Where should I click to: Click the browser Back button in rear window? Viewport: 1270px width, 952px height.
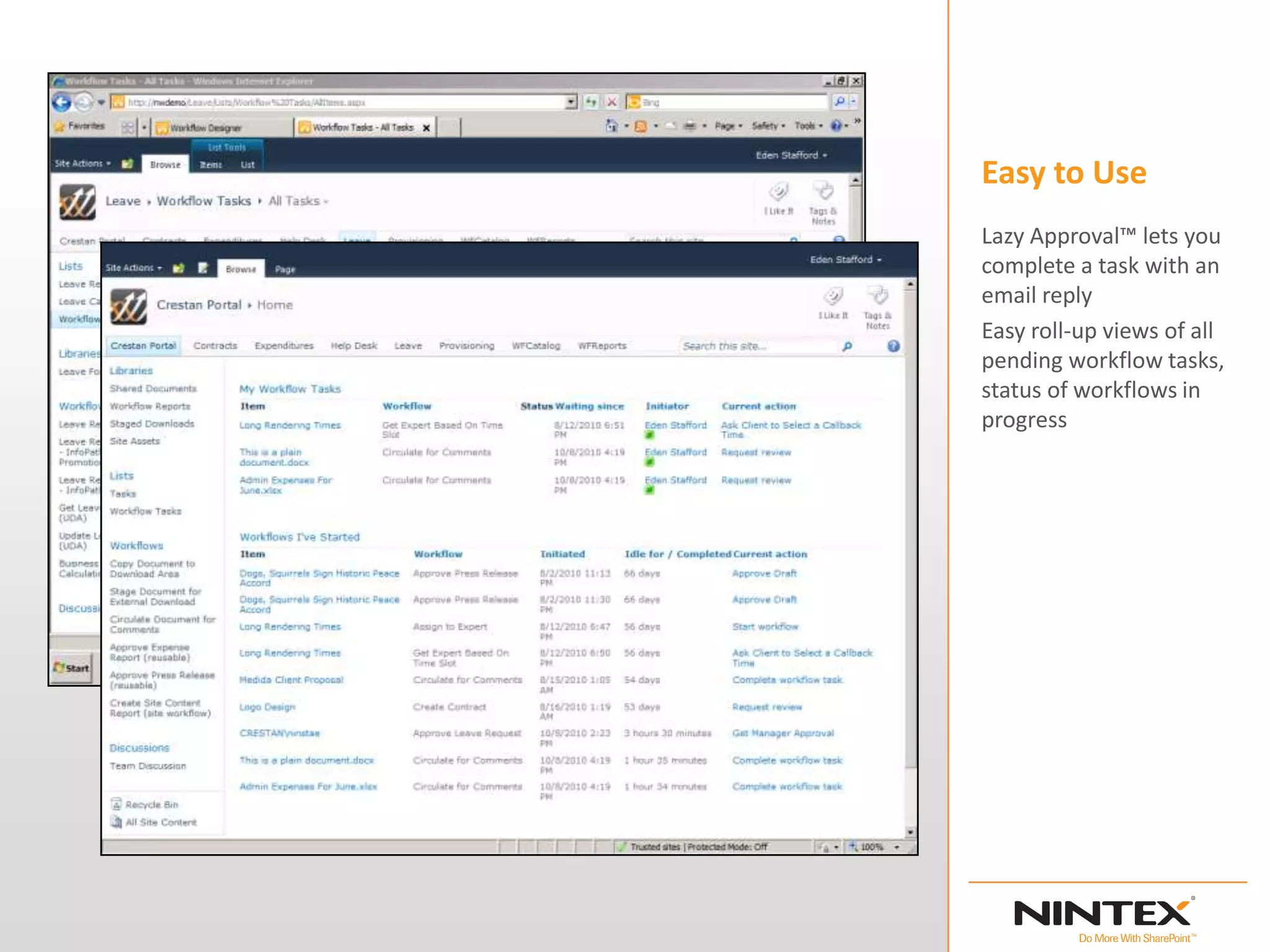(61, 102)
